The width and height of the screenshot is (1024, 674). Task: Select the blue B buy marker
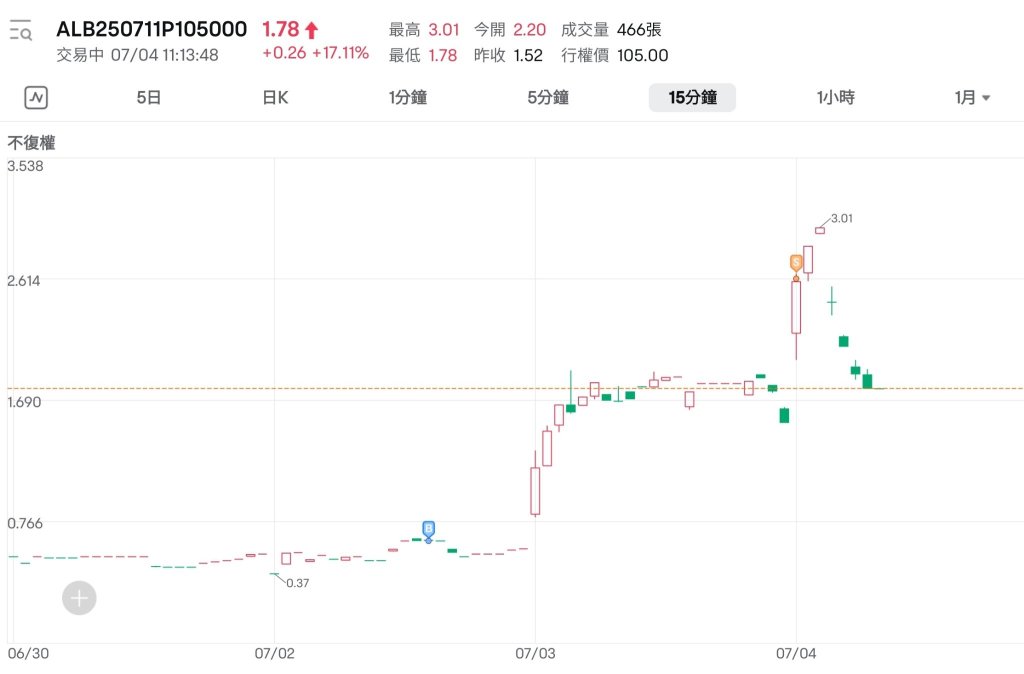(x=428, y=531)
